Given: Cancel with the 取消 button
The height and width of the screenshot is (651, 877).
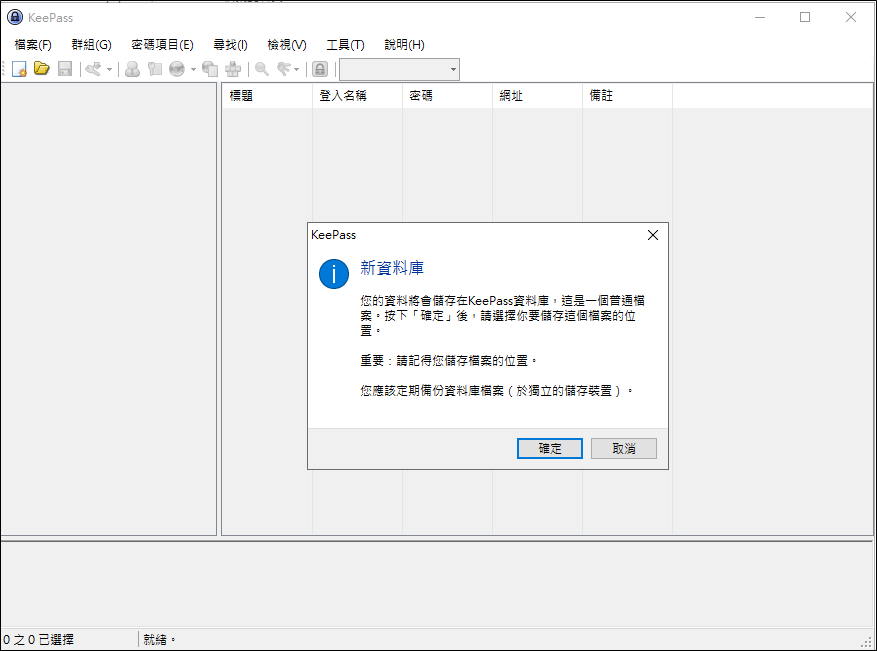Looking at the screenshot, I should pos(624,449).
